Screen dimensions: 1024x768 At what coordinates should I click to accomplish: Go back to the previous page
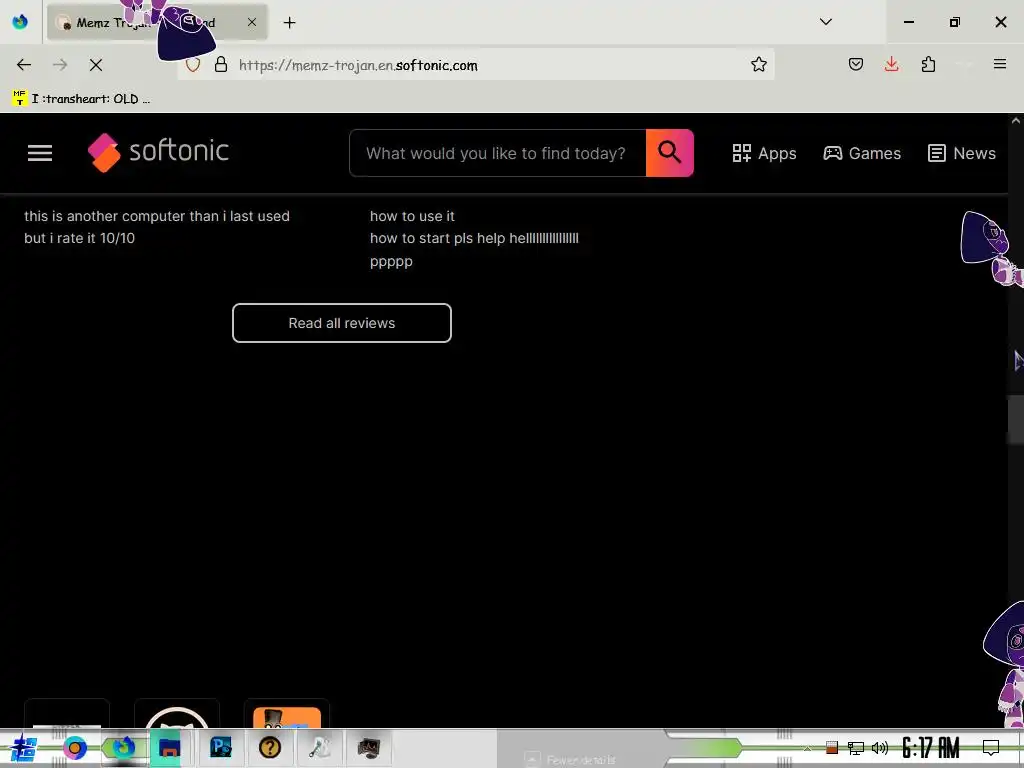pyautogui.click(x=24, y=65)
